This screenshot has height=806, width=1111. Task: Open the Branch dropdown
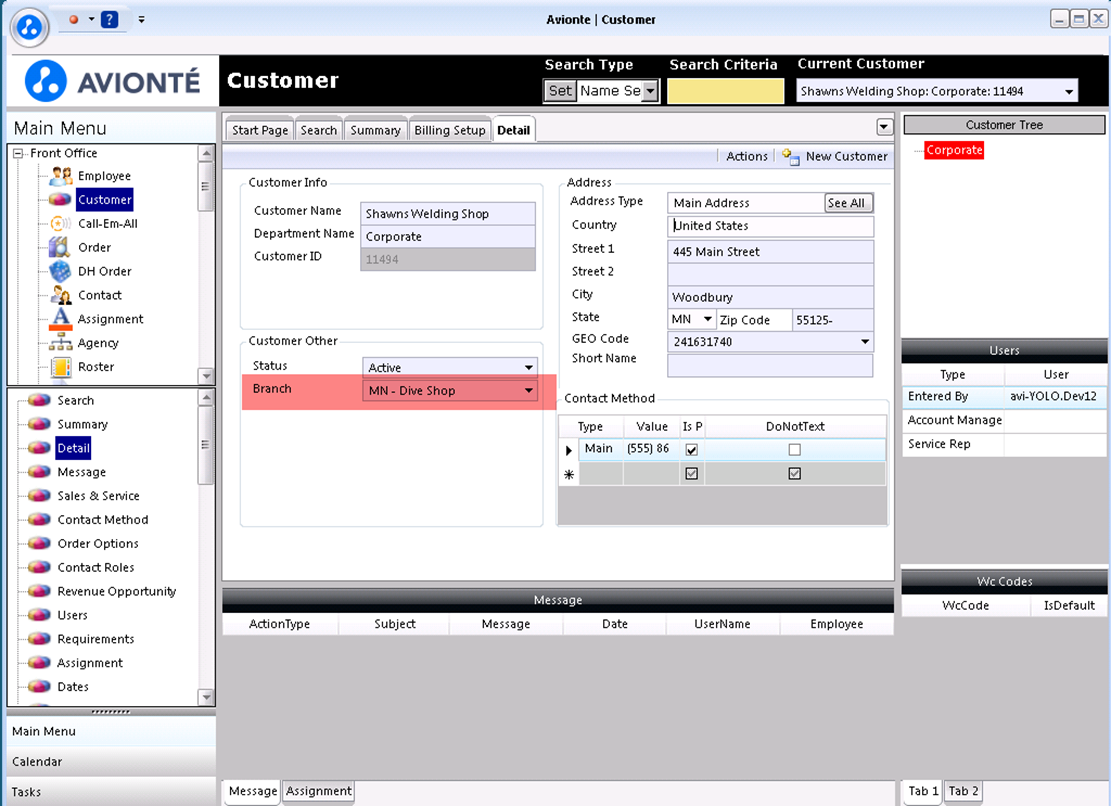(x=528, y=390)
